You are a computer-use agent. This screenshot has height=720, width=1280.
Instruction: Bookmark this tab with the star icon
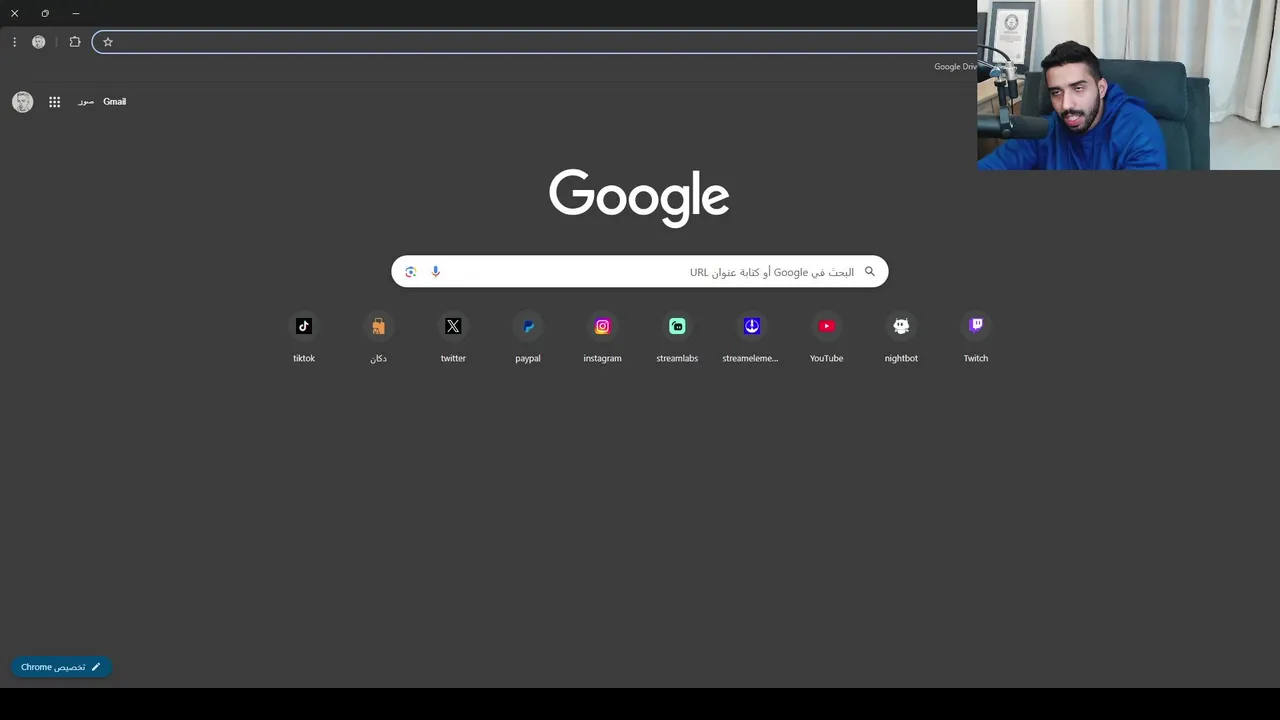[108, 42]
